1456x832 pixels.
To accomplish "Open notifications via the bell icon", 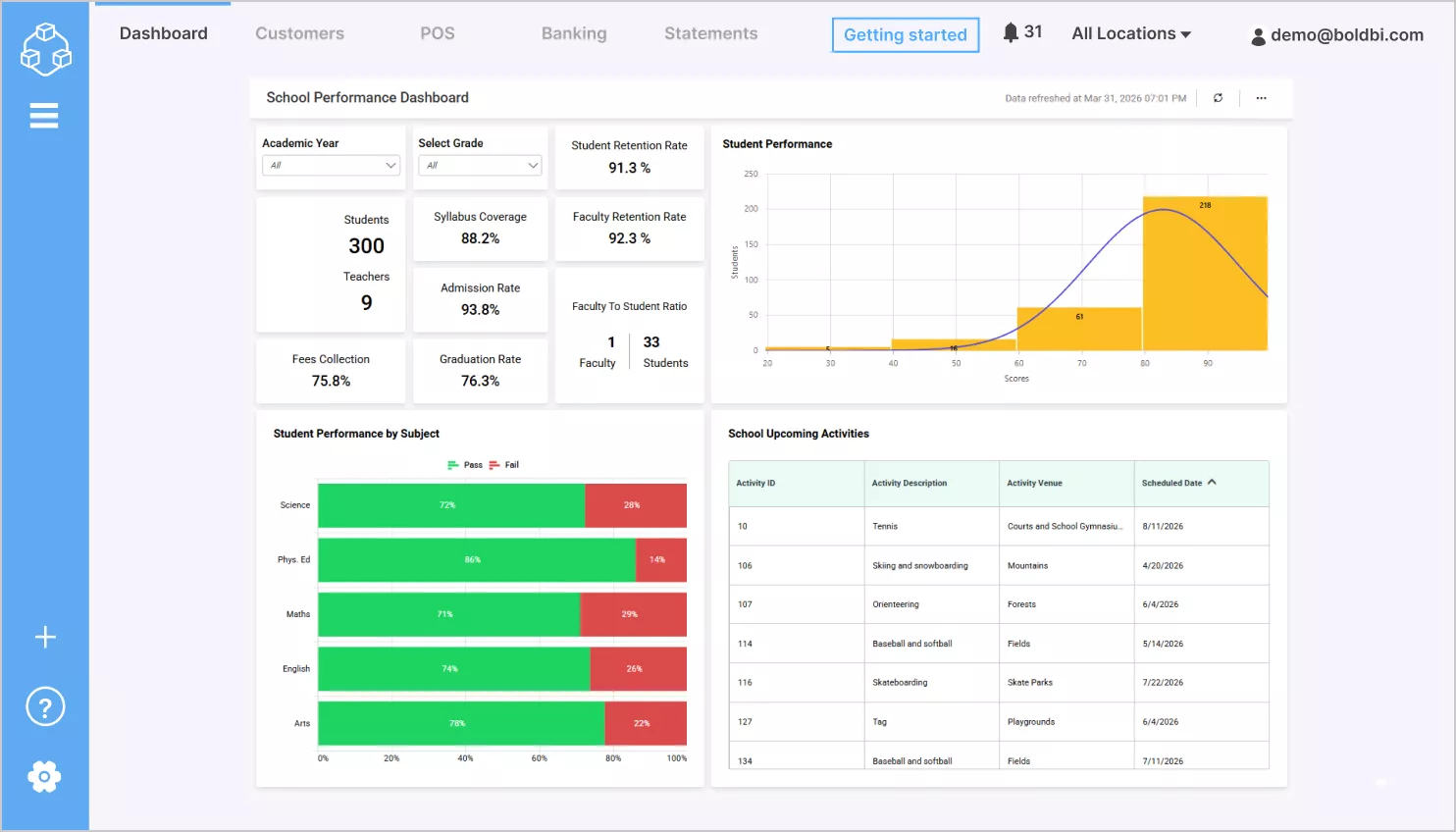I will click(1011, 30).
